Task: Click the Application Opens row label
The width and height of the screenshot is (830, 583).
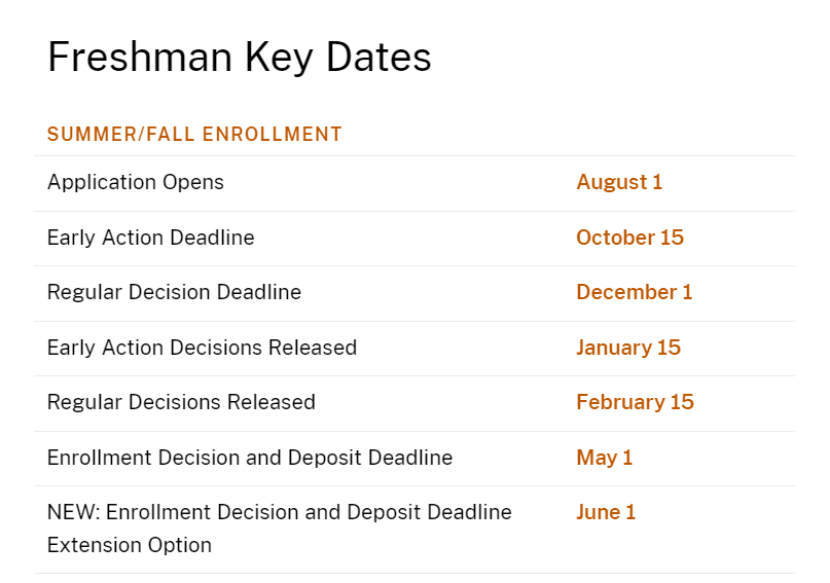Action: [135, 182]
